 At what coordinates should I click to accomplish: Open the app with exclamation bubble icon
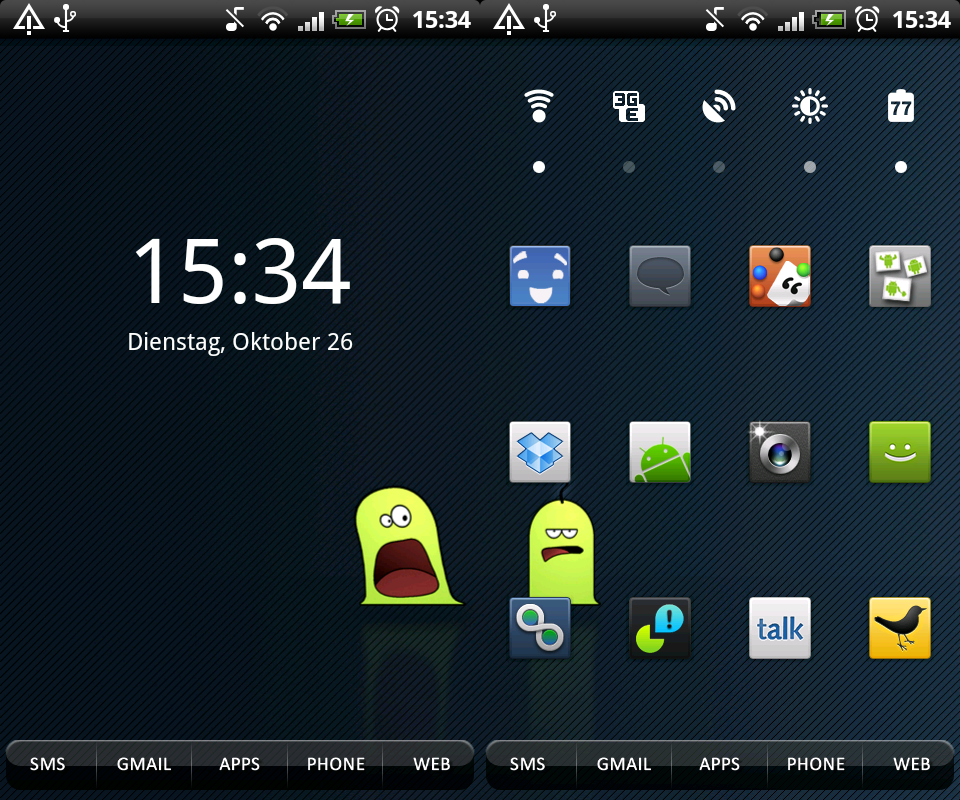(x=660, y=628)
